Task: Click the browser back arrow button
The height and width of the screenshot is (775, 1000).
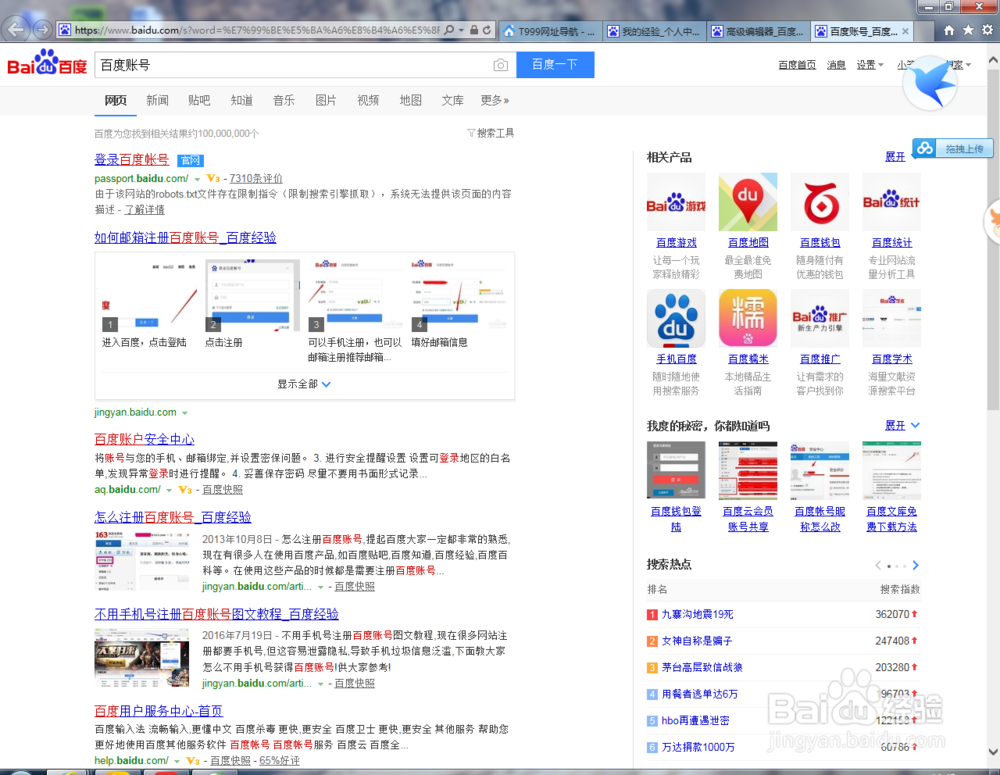Action: 15,29
